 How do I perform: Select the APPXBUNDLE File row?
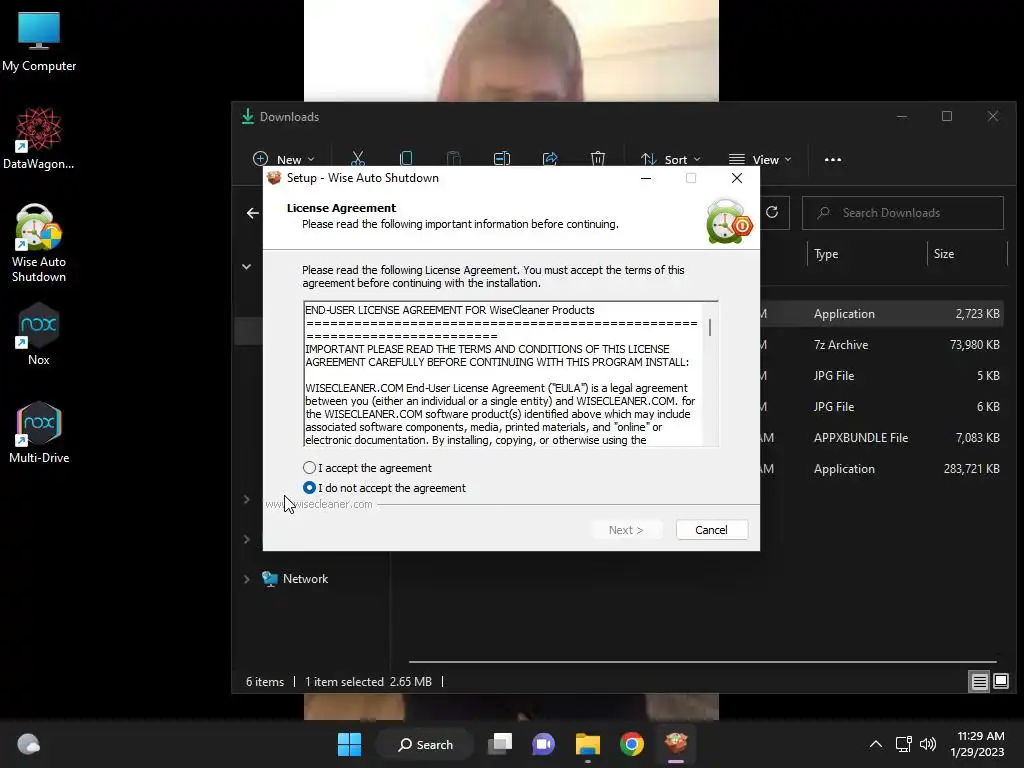pos(883,438)
